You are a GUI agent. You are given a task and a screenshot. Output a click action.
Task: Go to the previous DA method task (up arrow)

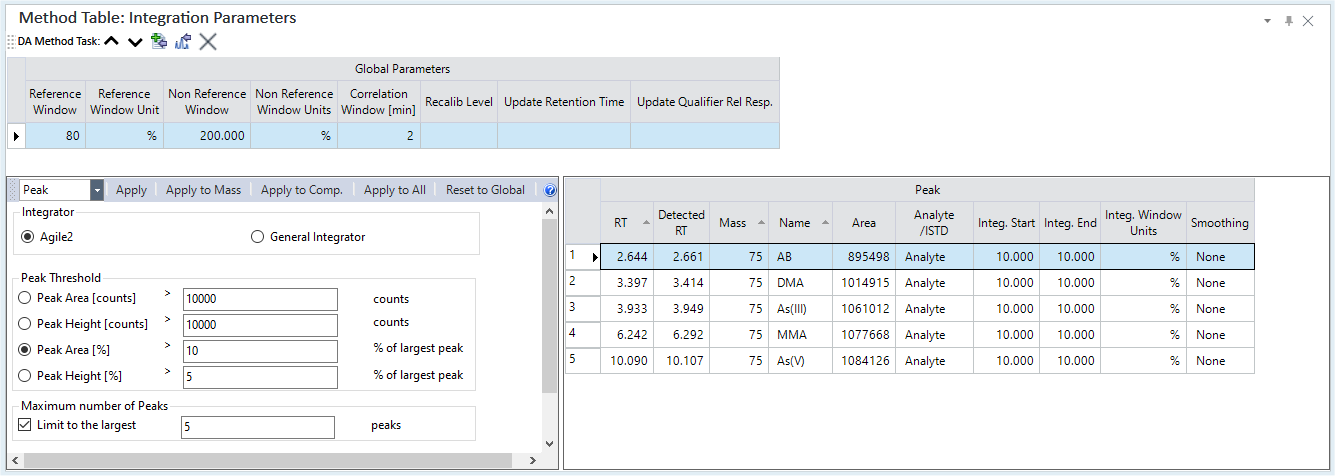click(112, 41)
